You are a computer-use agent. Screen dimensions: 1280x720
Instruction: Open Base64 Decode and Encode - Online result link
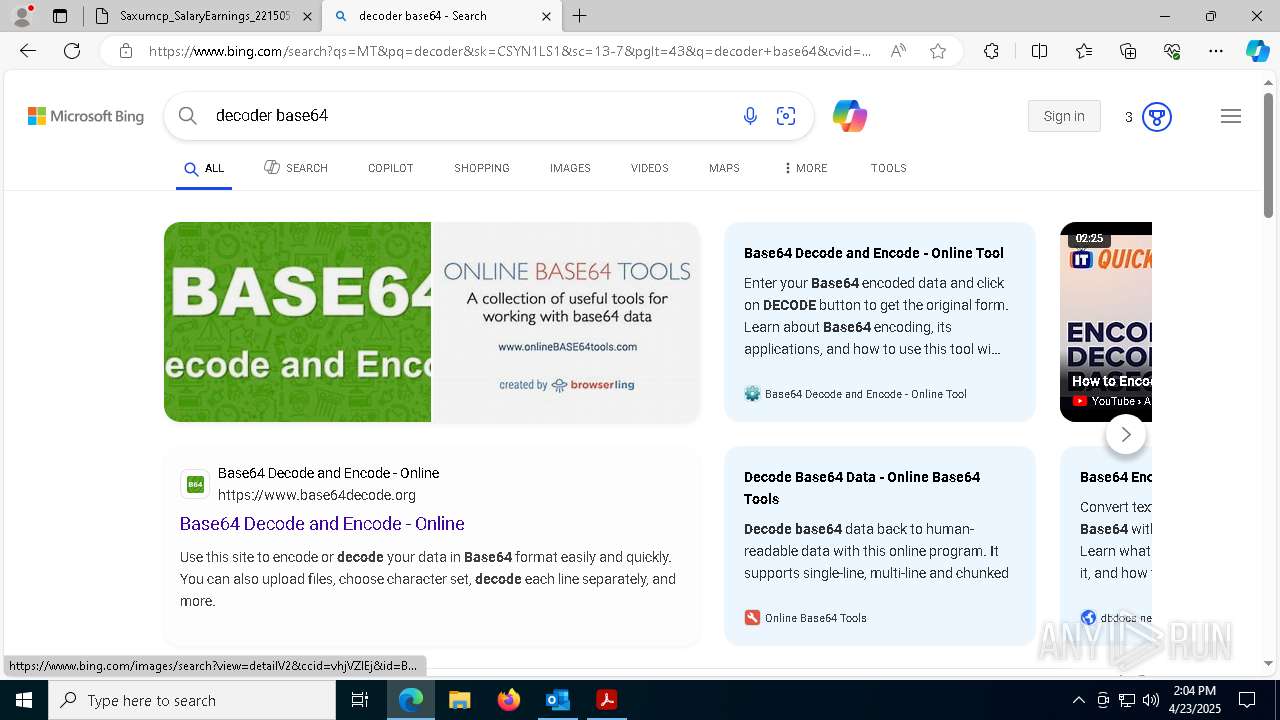click(x=322, y=524)
